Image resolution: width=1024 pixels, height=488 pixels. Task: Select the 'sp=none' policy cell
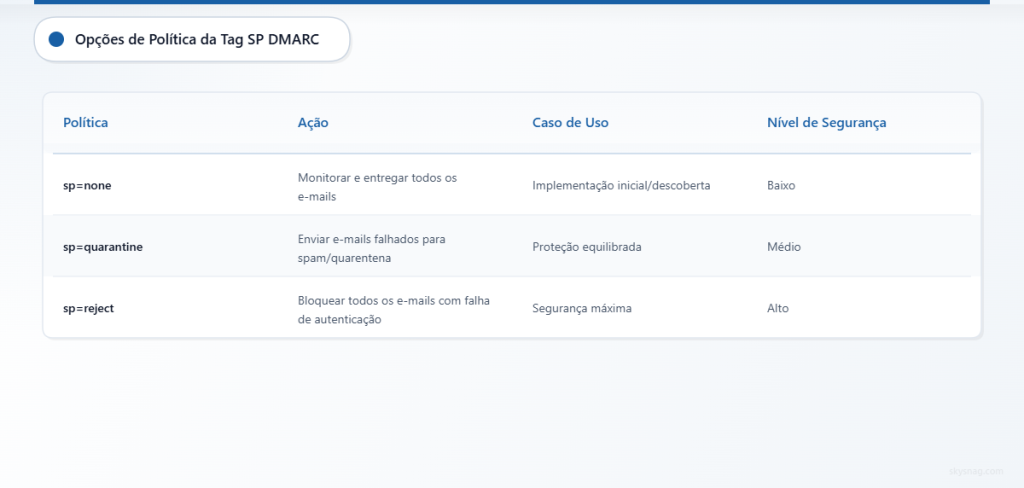(88, 186)
